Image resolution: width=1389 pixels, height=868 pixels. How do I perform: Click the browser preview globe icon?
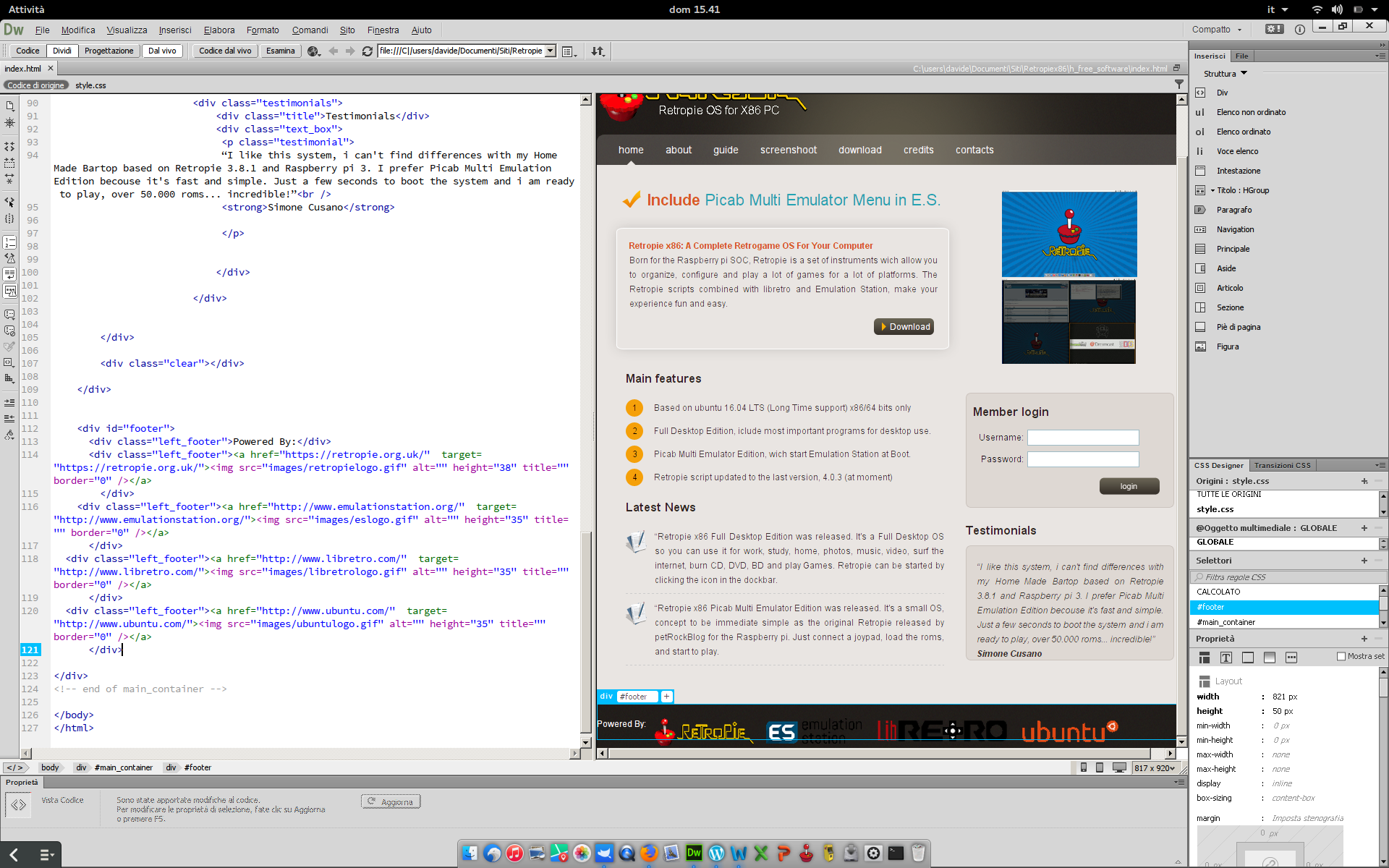pos(313,51)
